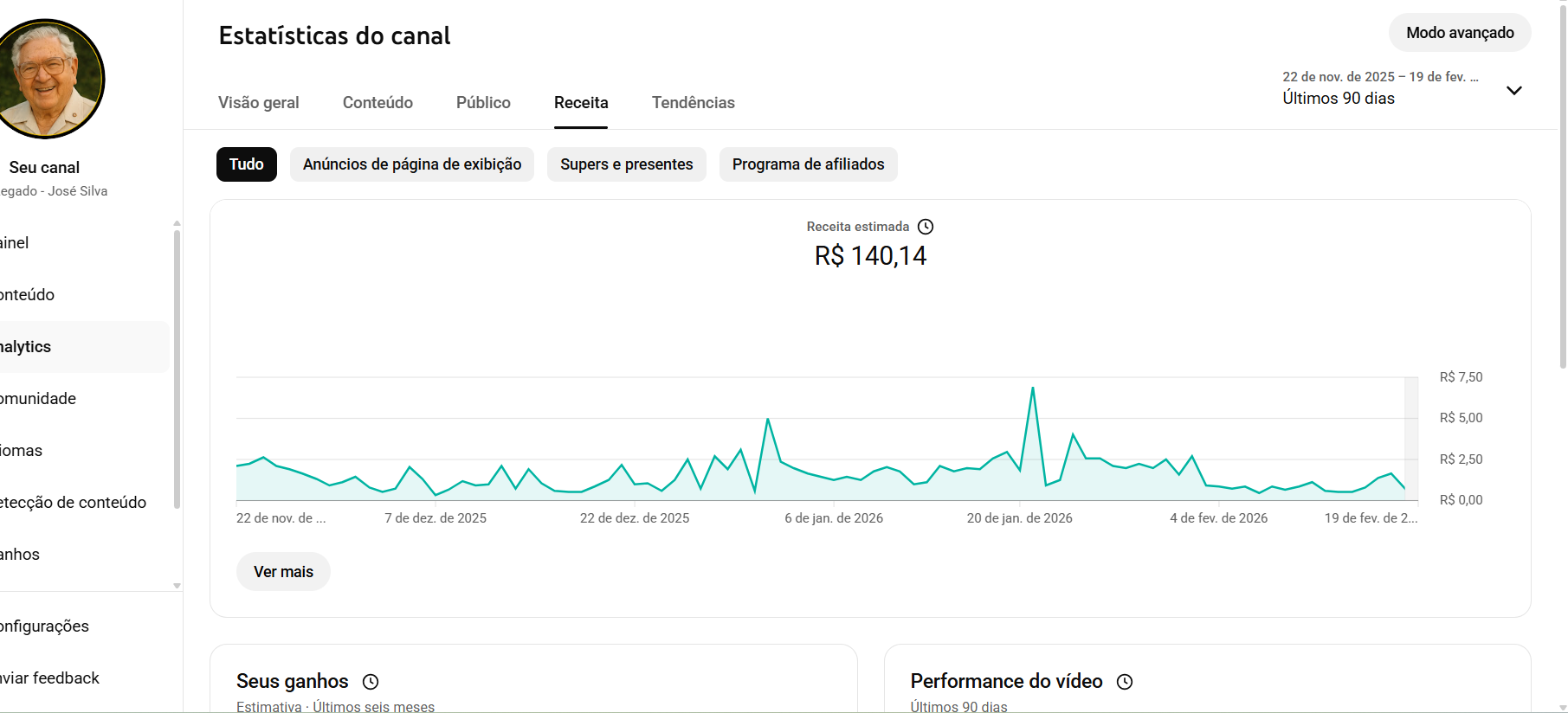
Task: Open the Público tab
Action: click(483, 103)
